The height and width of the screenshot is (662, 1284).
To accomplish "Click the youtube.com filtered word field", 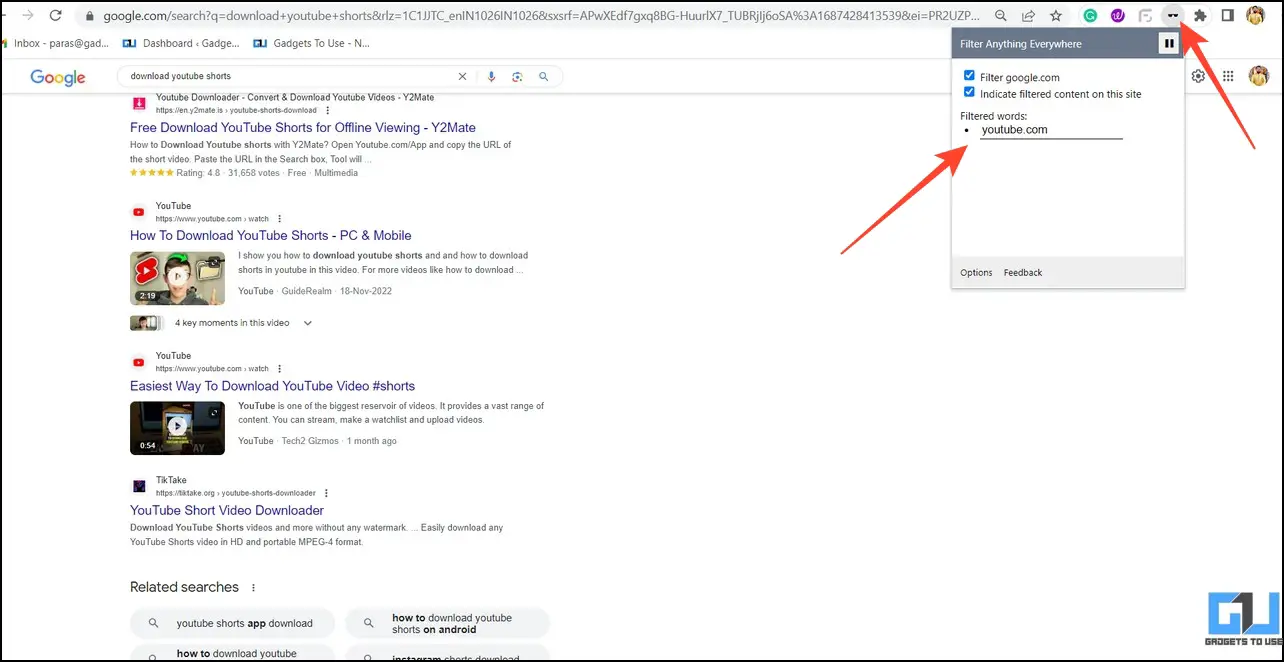I will point(1051,130).
